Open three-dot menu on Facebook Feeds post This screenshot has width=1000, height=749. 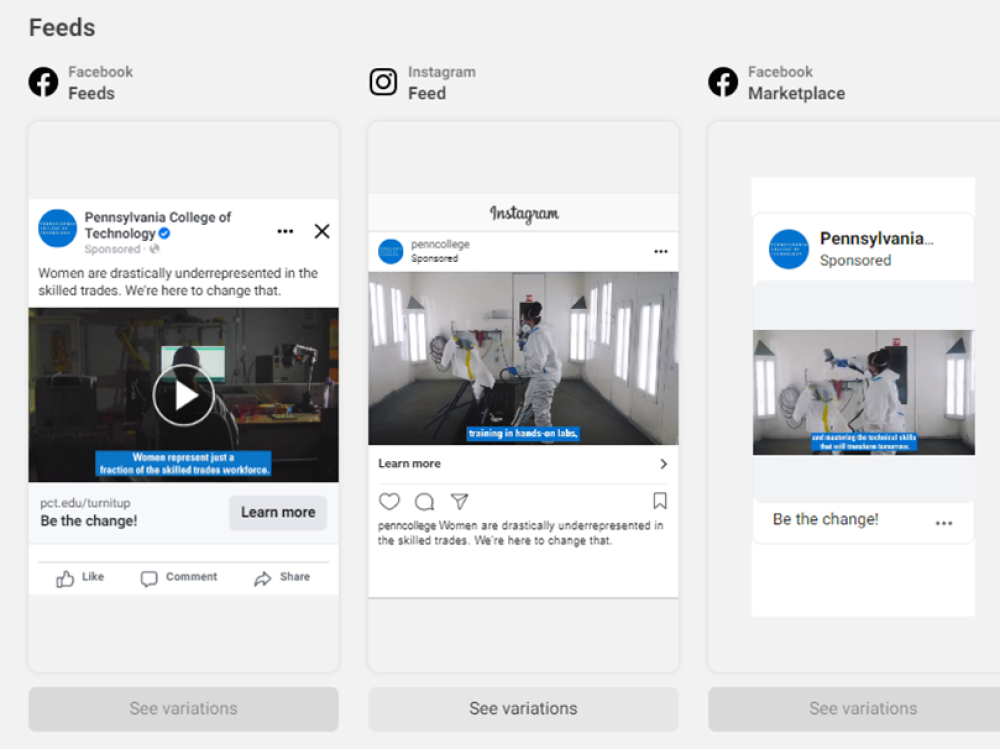(x=285, y=231)
